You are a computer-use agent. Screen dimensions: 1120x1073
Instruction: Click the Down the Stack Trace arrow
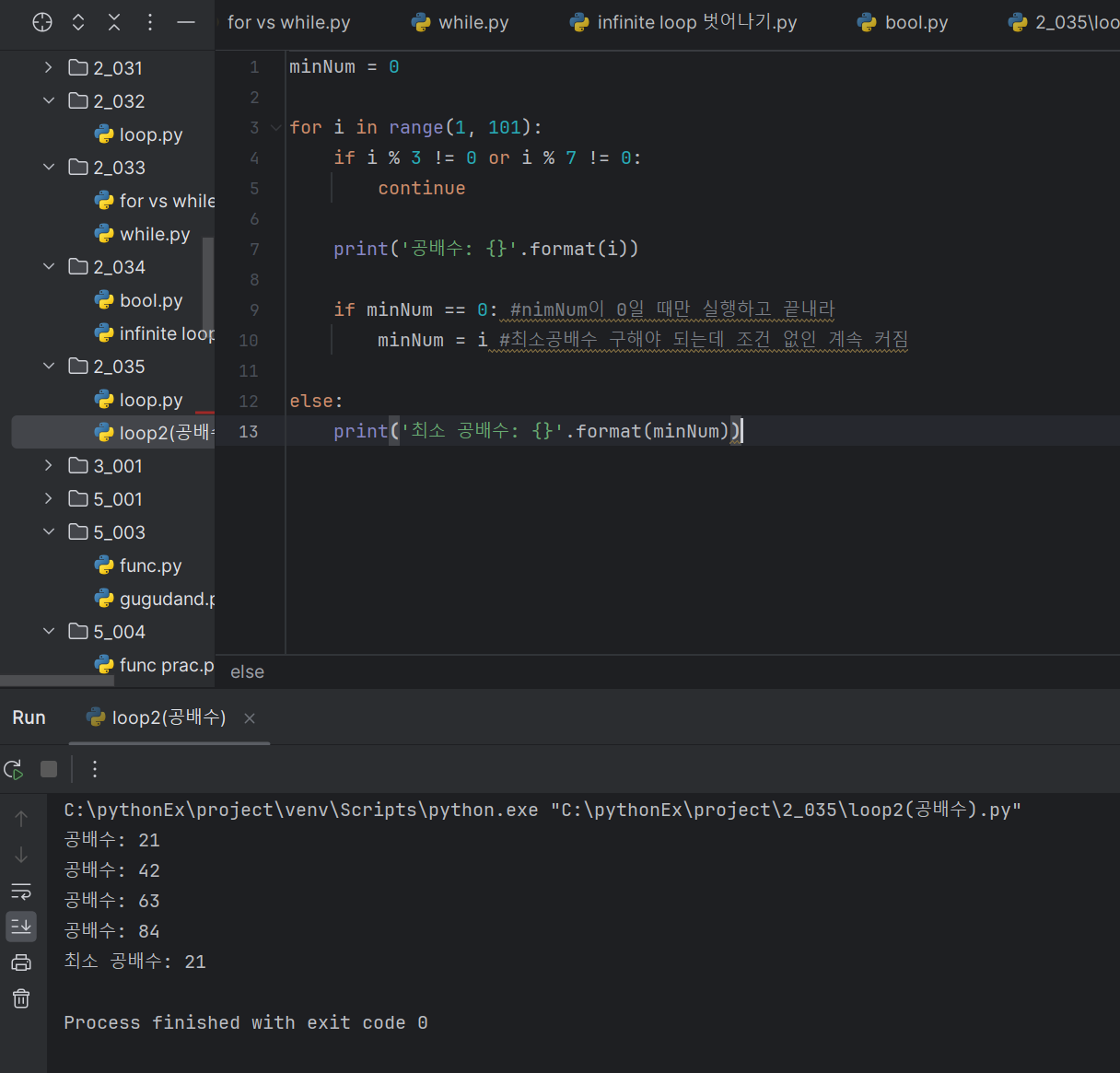[x=21, y=855]
